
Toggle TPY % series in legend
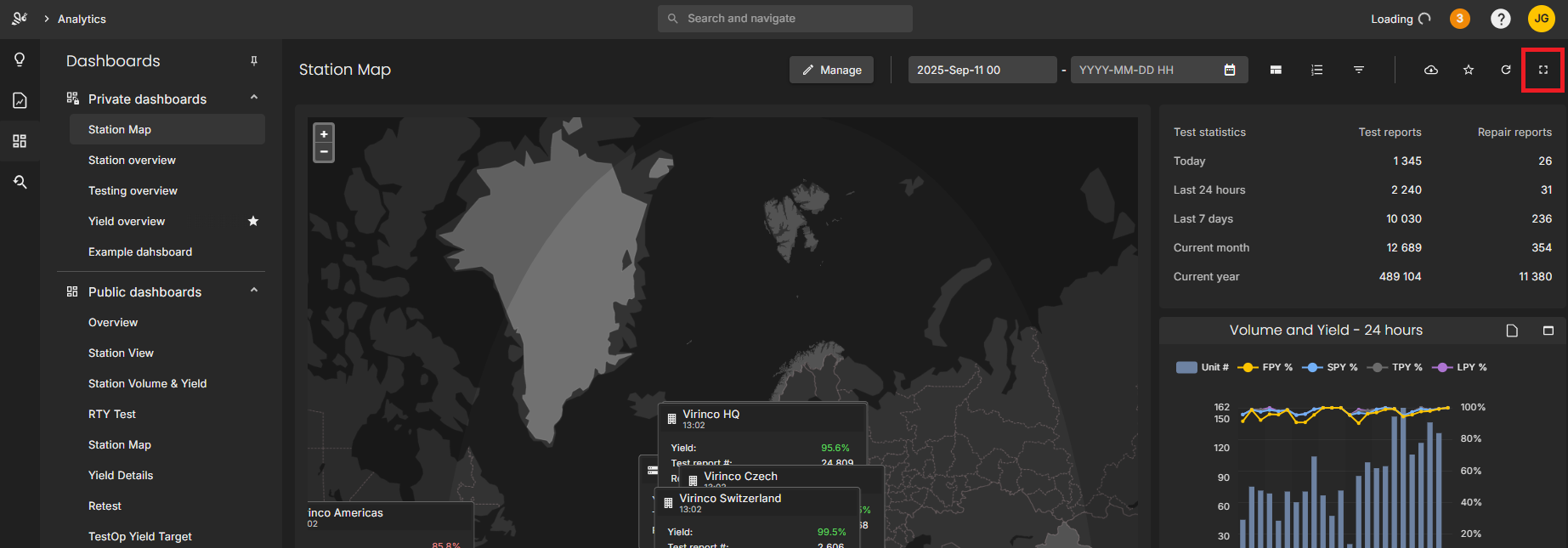[1395, 367]
